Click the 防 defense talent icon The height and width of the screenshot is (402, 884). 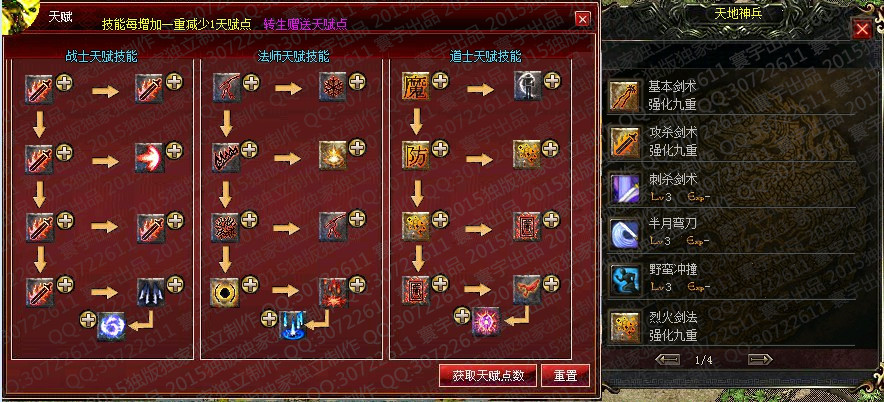pyautogui.click(x=416, y=156)
